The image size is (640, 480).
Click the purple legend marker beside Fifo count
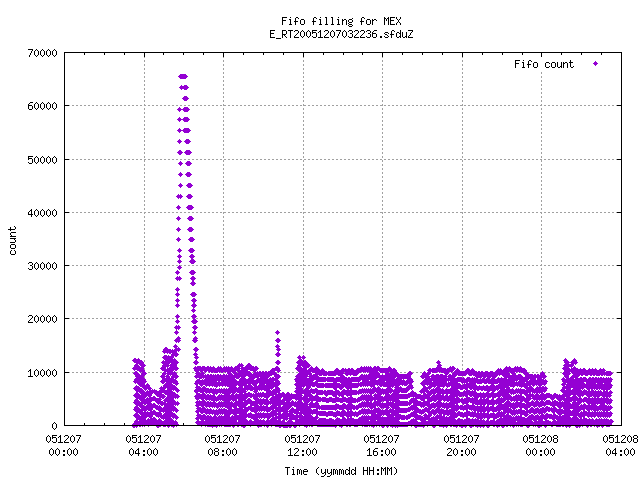[596, 64]
